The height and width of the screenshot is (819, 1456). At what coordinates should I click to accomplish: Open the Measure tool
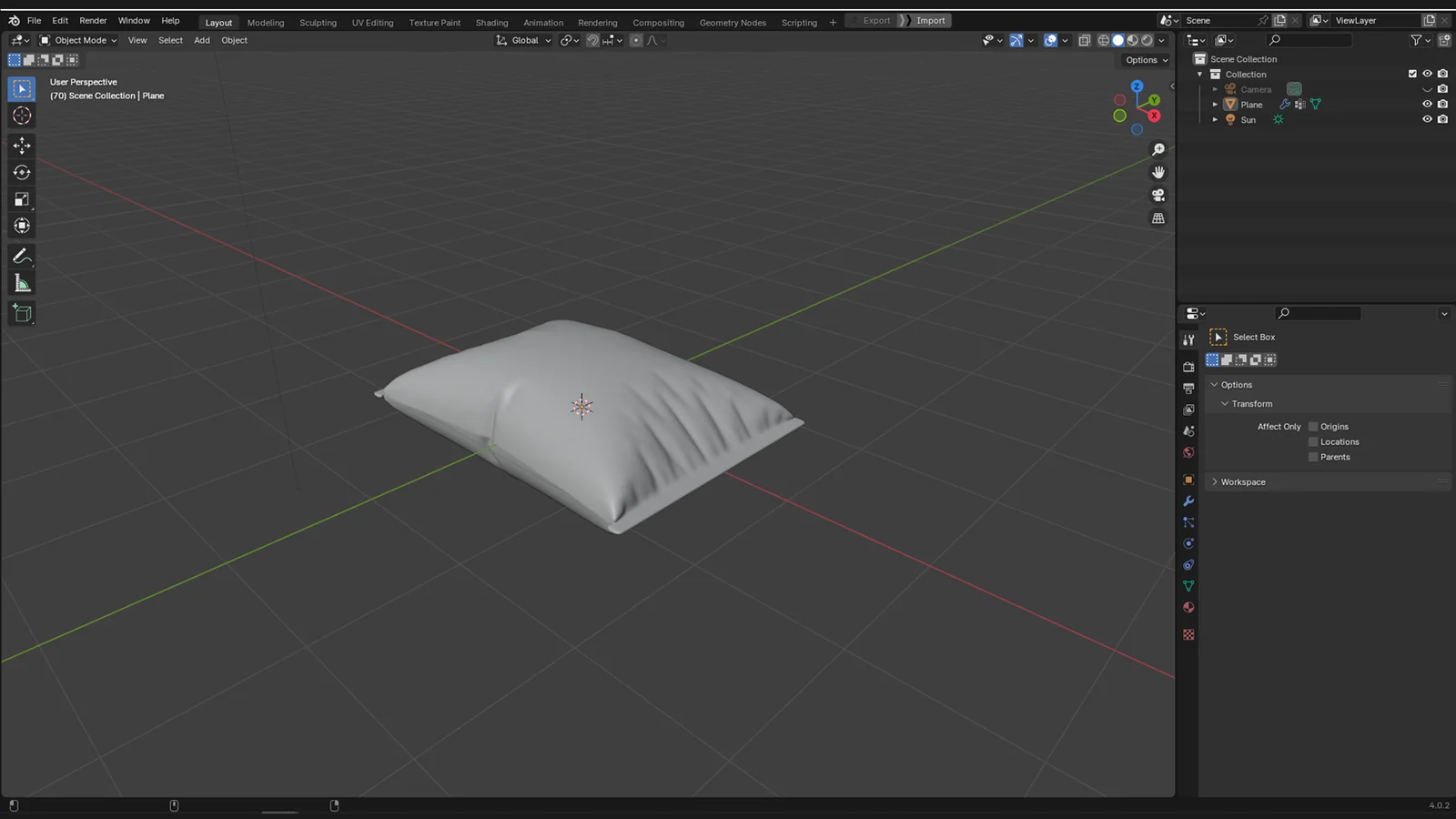click(x=22, y=283)
